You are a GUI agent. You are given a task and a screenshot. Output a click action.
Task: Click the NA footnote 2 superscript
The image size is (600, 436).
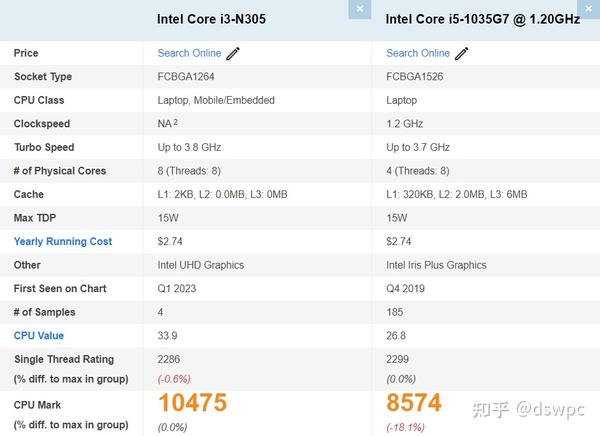[x=176, y=122]
